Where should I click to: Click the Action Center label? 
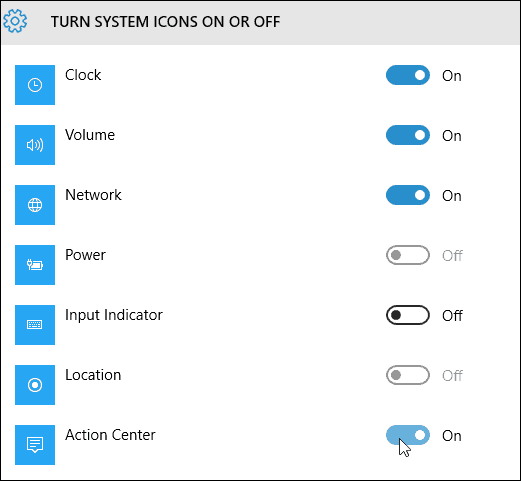[x=110, y=435]
